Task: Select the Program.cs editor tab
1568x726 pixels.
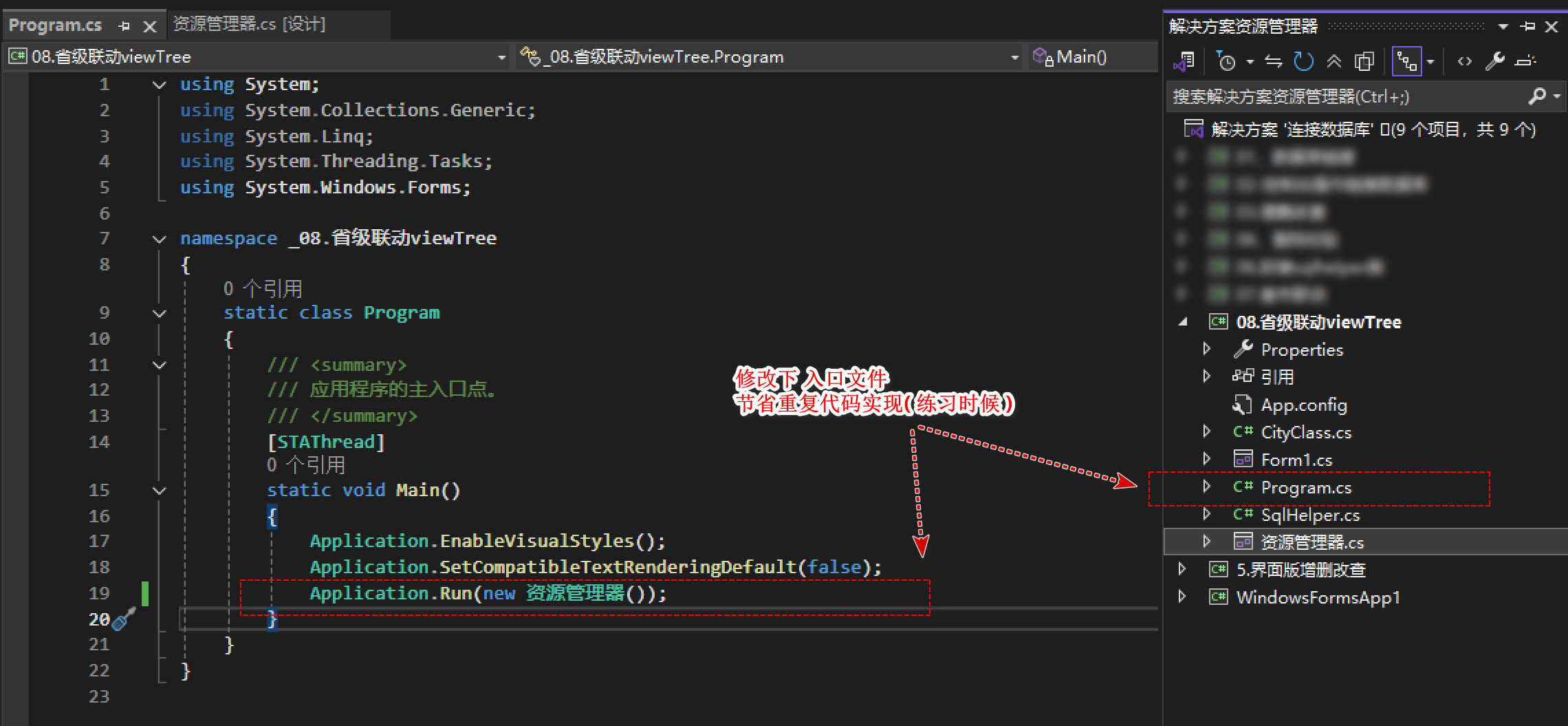Action: pos(55,25)
